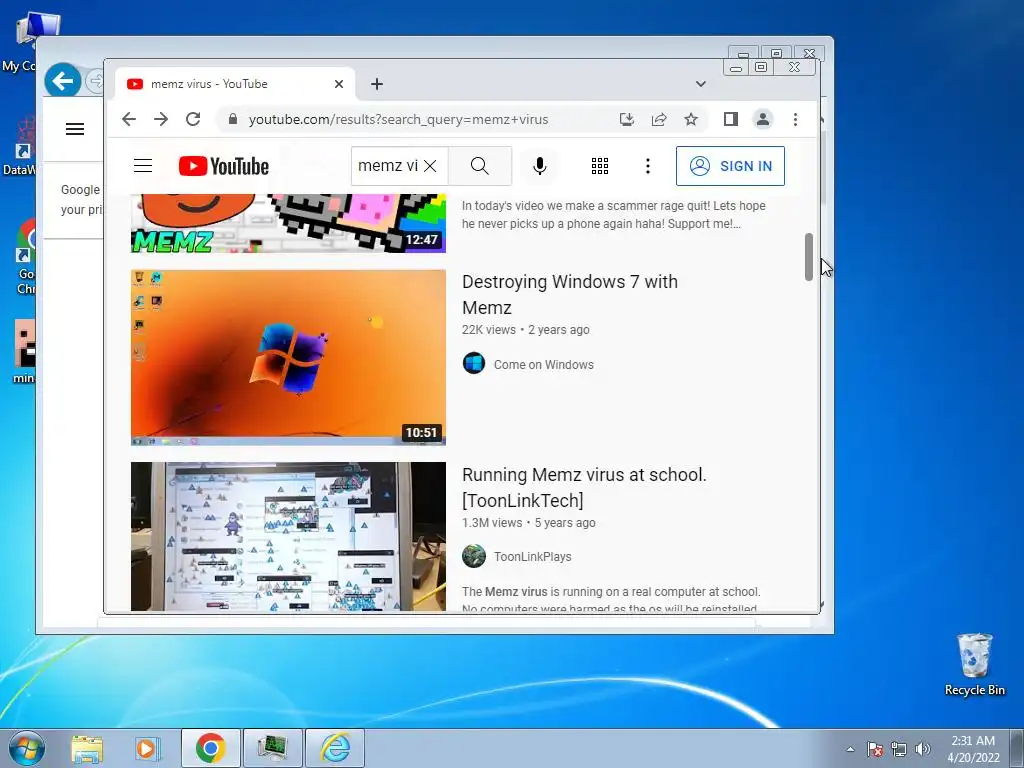Switch to Chrome on the taskbar
Screen dimensions: 1024x768
(210, 748)
